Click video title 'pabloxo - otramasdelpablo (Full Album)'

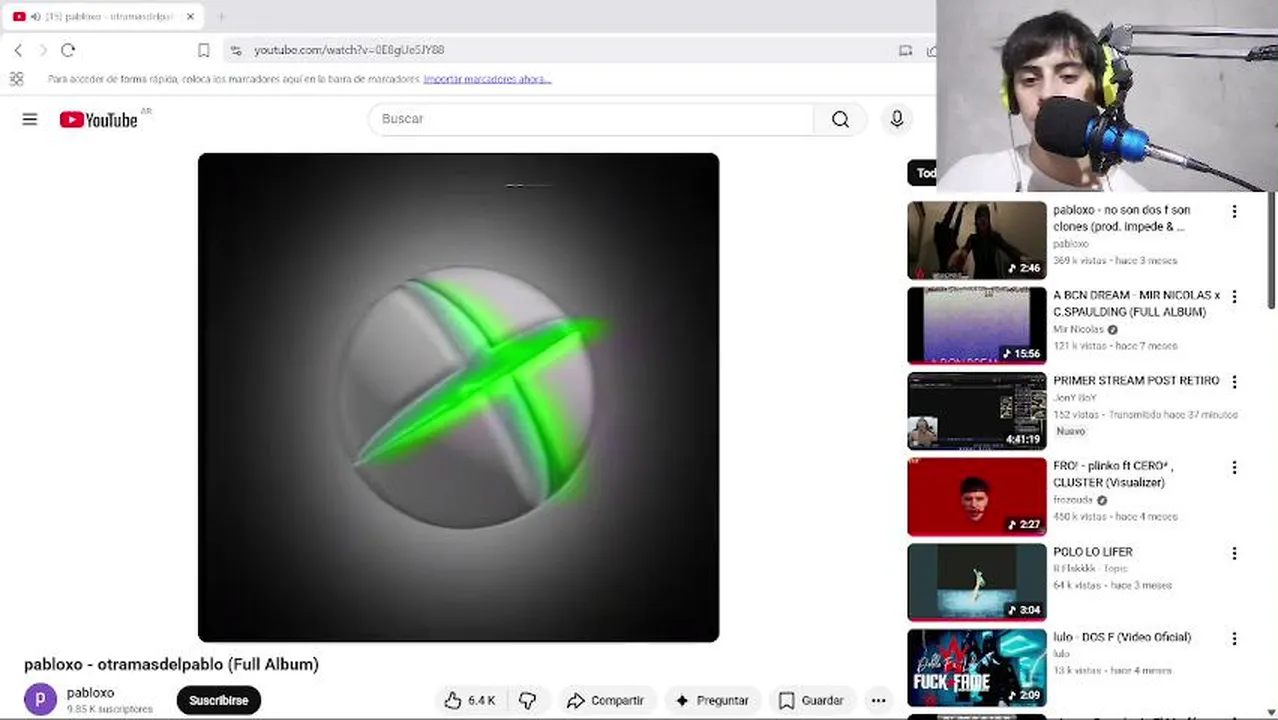[171, 664]
